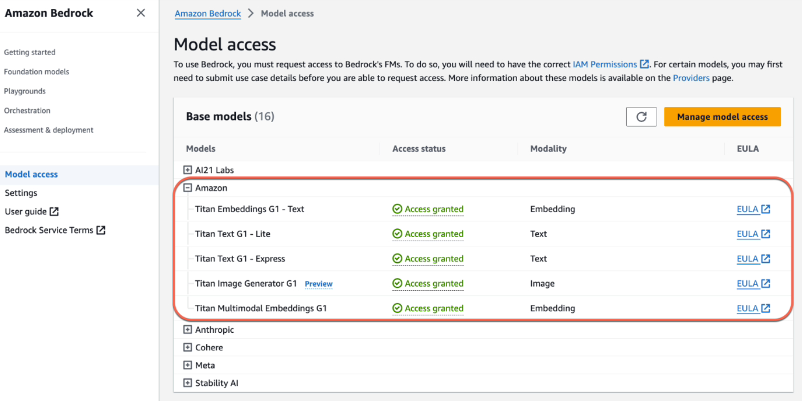802x401 pixels.
Task: Open Settings in sidebar
Action: (x=21, y=193)
